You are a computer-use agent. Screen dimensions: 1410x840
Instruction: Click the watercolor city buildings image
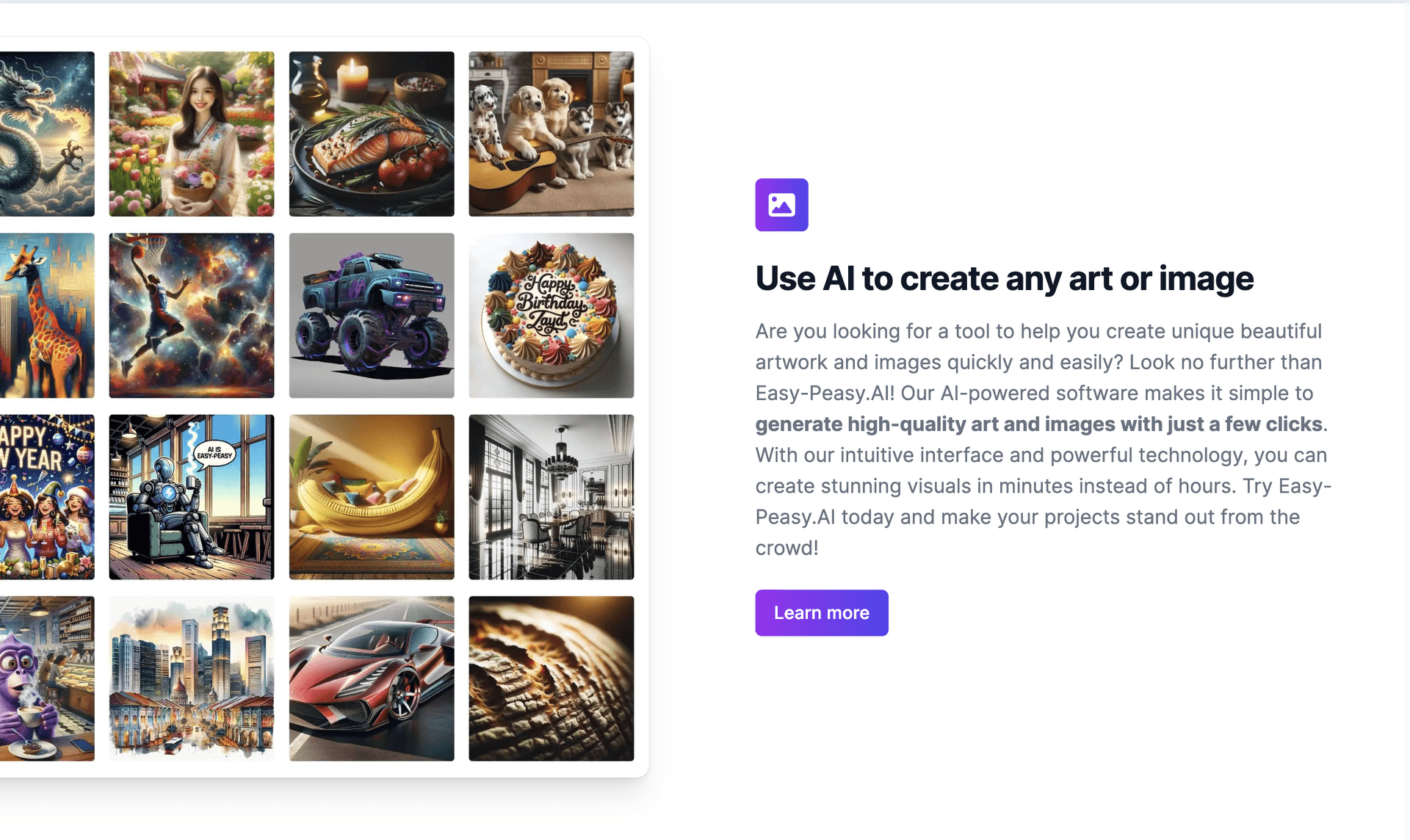190,678
